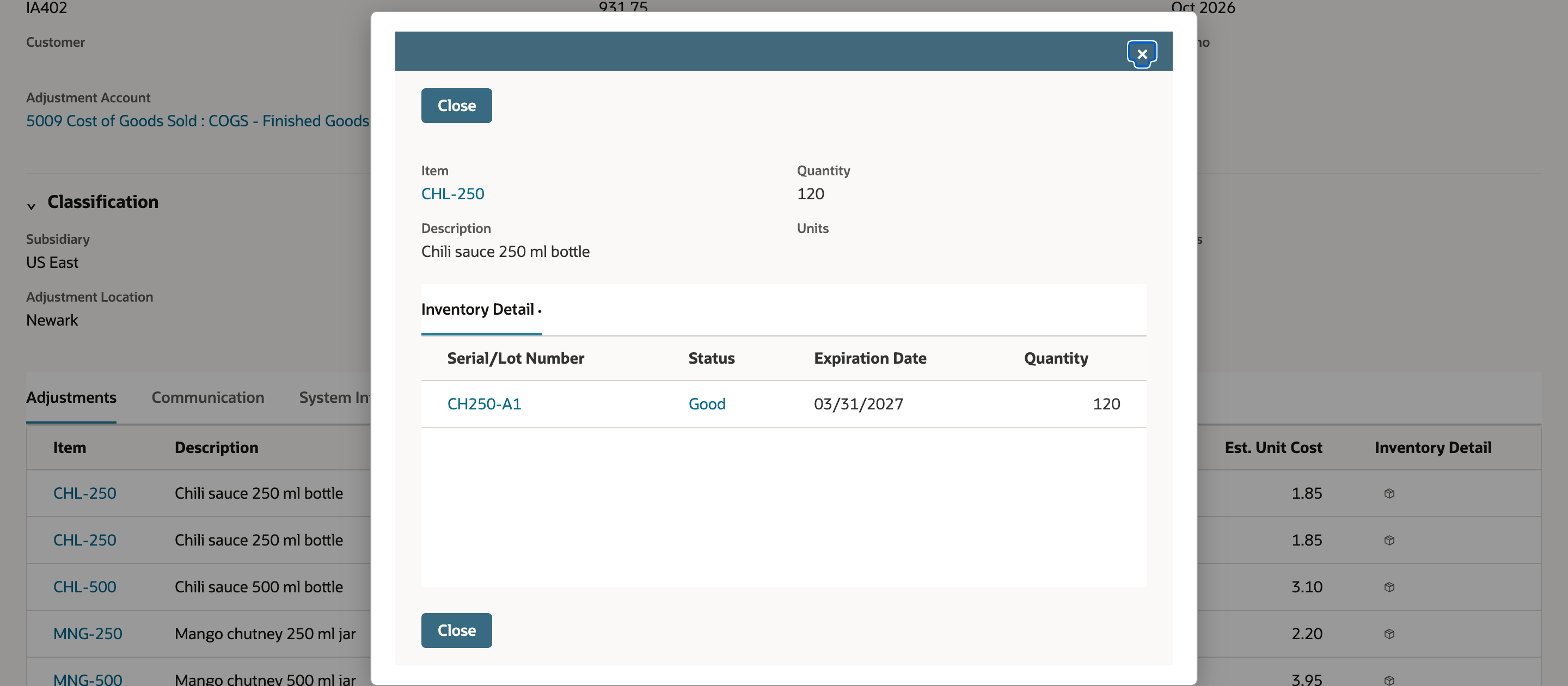Viewport: 1568px width, 686px height.
Task: Switch to the System Information tab
Action: pyautogui.click(x=334, y=397)
